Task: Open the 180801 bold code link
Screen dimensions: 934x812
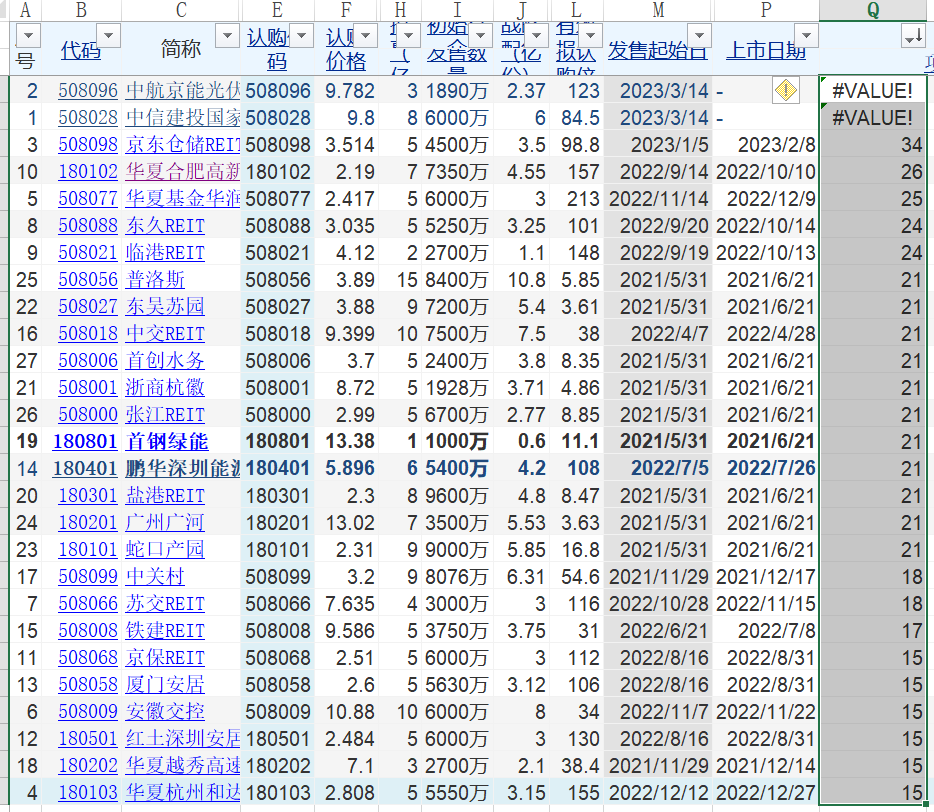Action: 85,442
